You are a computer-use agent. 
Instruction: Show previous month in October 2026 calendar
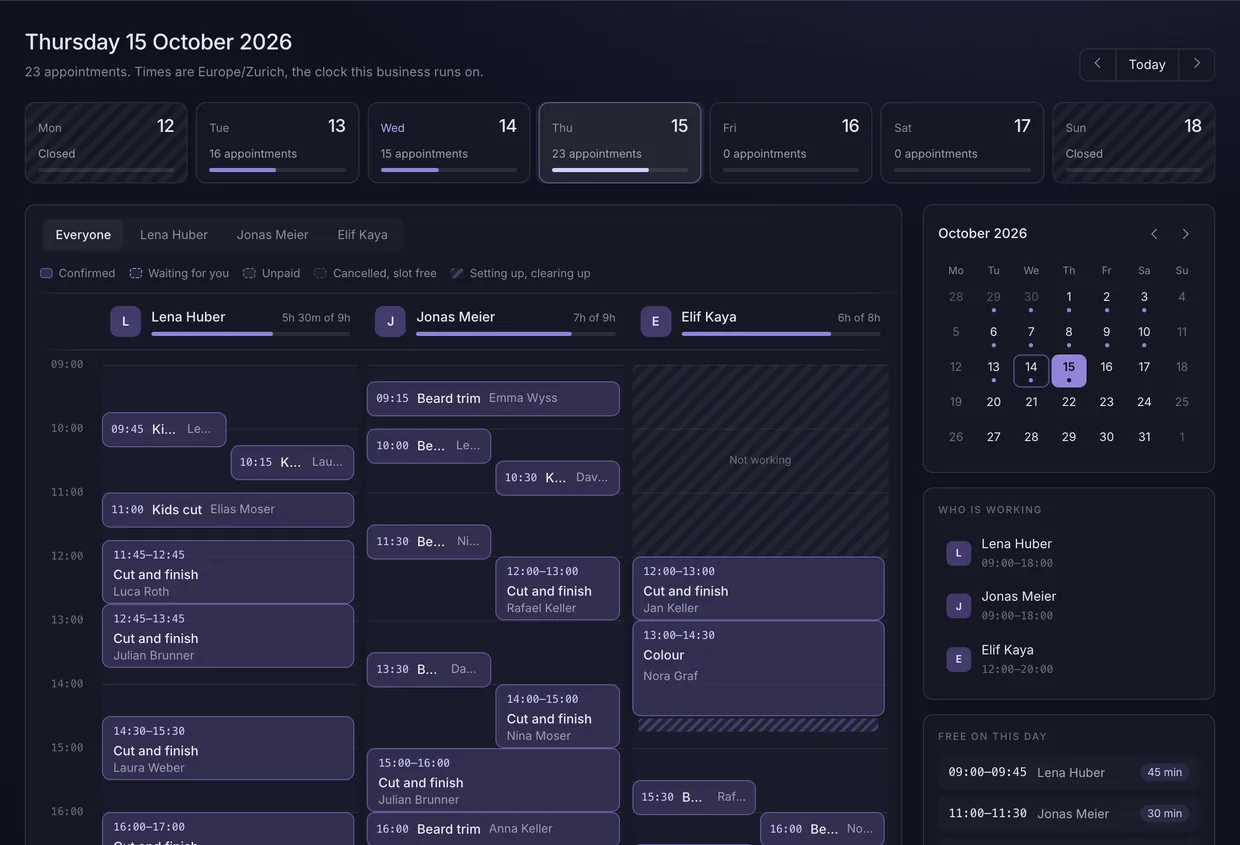(x=1154, y=234)
